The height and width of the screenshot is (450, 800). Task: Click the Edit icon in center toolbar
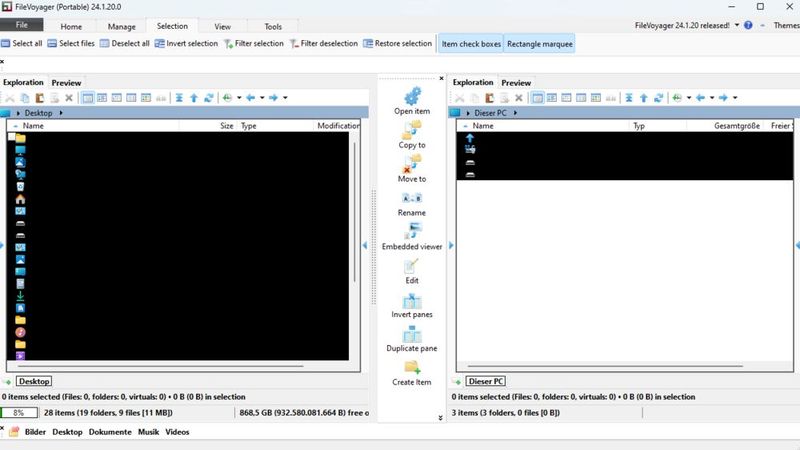pos(411,266)
